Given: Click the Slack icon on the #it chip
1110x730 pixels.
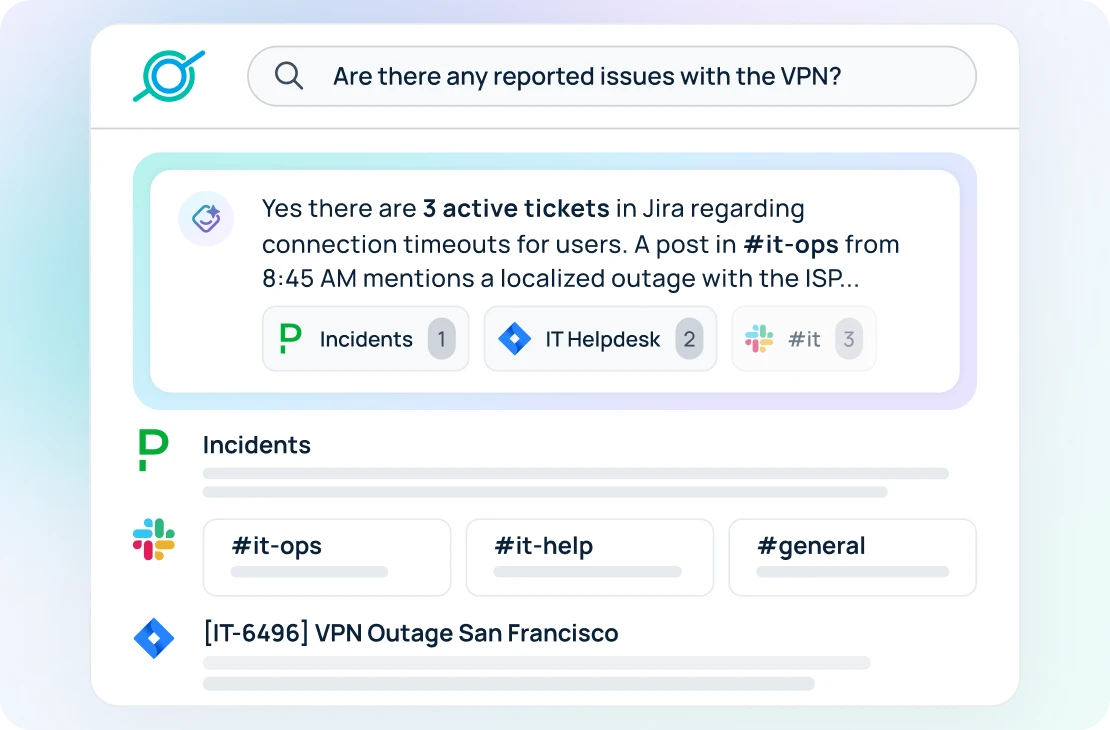Looking at the screenshot, I should [x=758, y=339].
